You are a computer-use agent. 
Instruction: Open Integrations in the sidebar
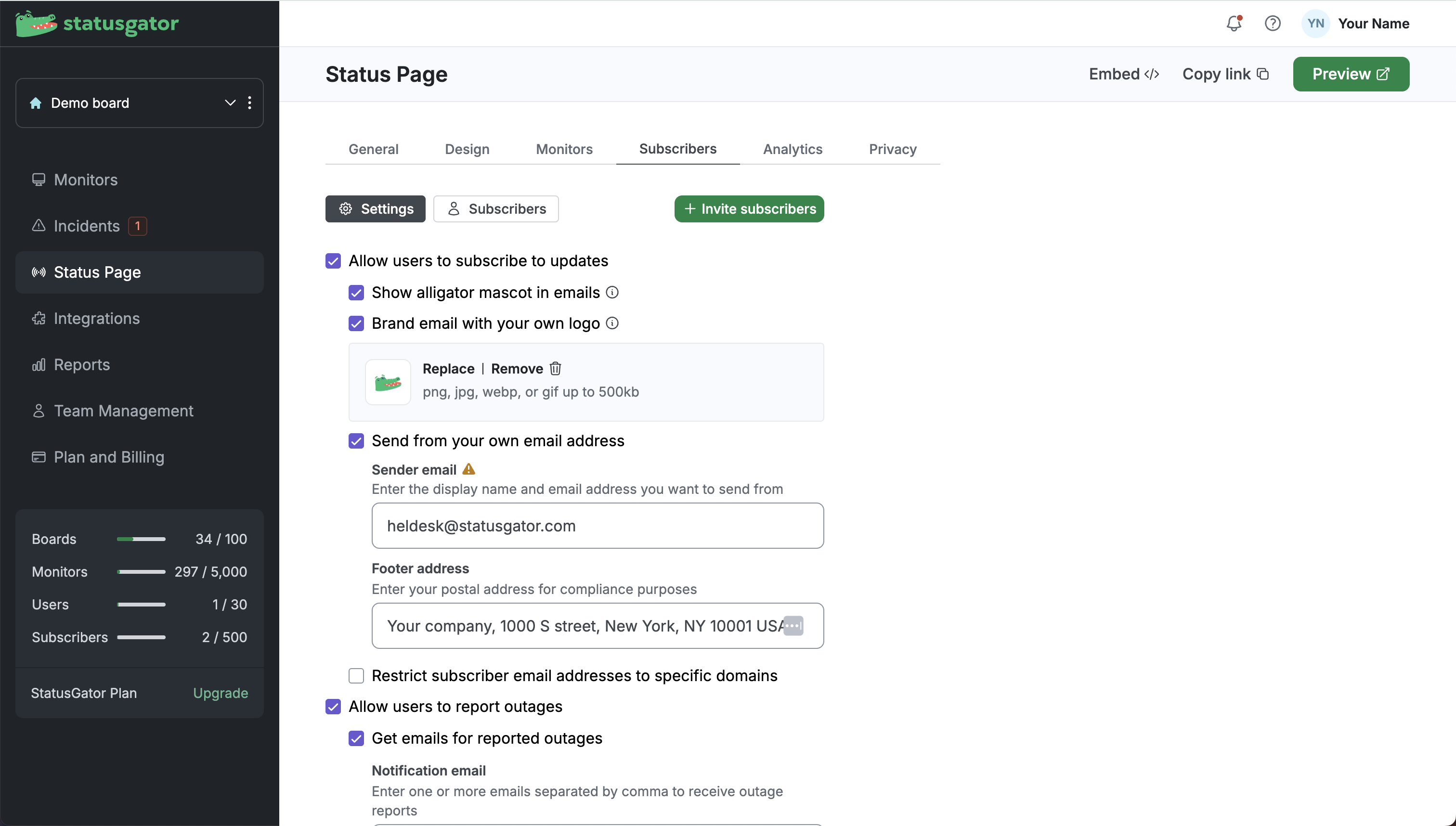(96, 318)
